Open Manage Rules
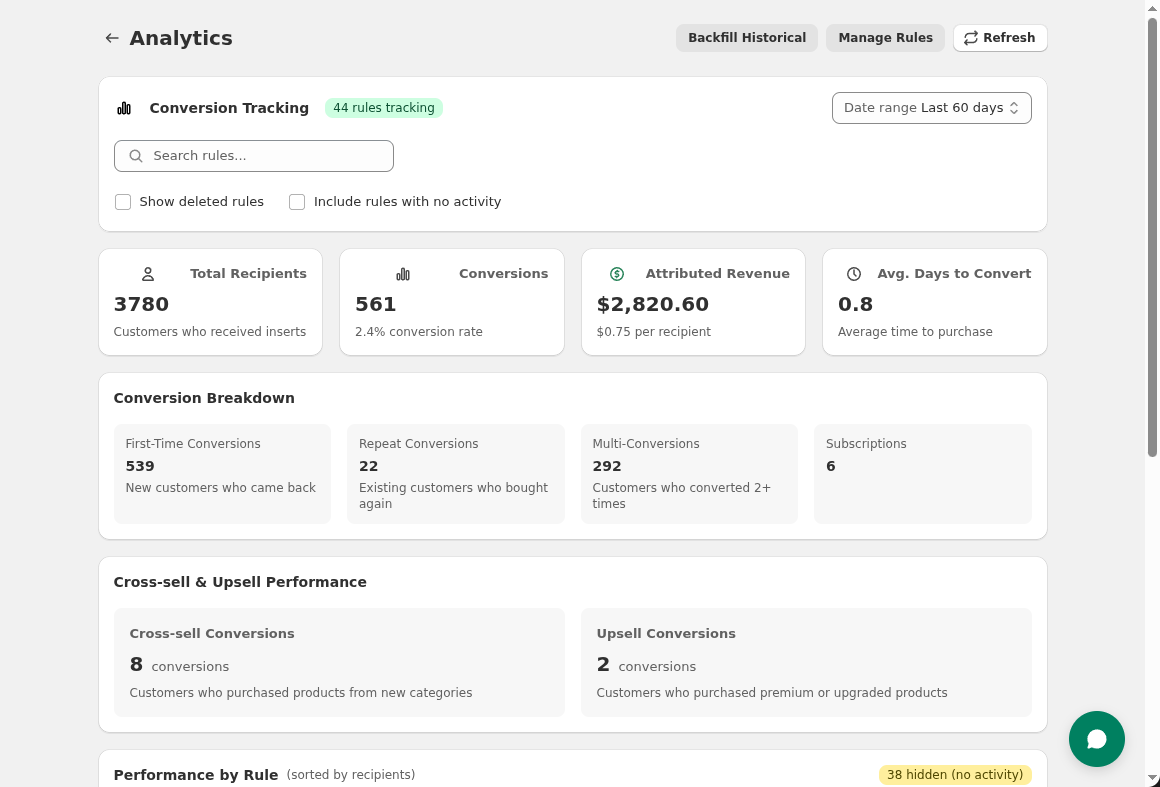 (x=885, y=38)
